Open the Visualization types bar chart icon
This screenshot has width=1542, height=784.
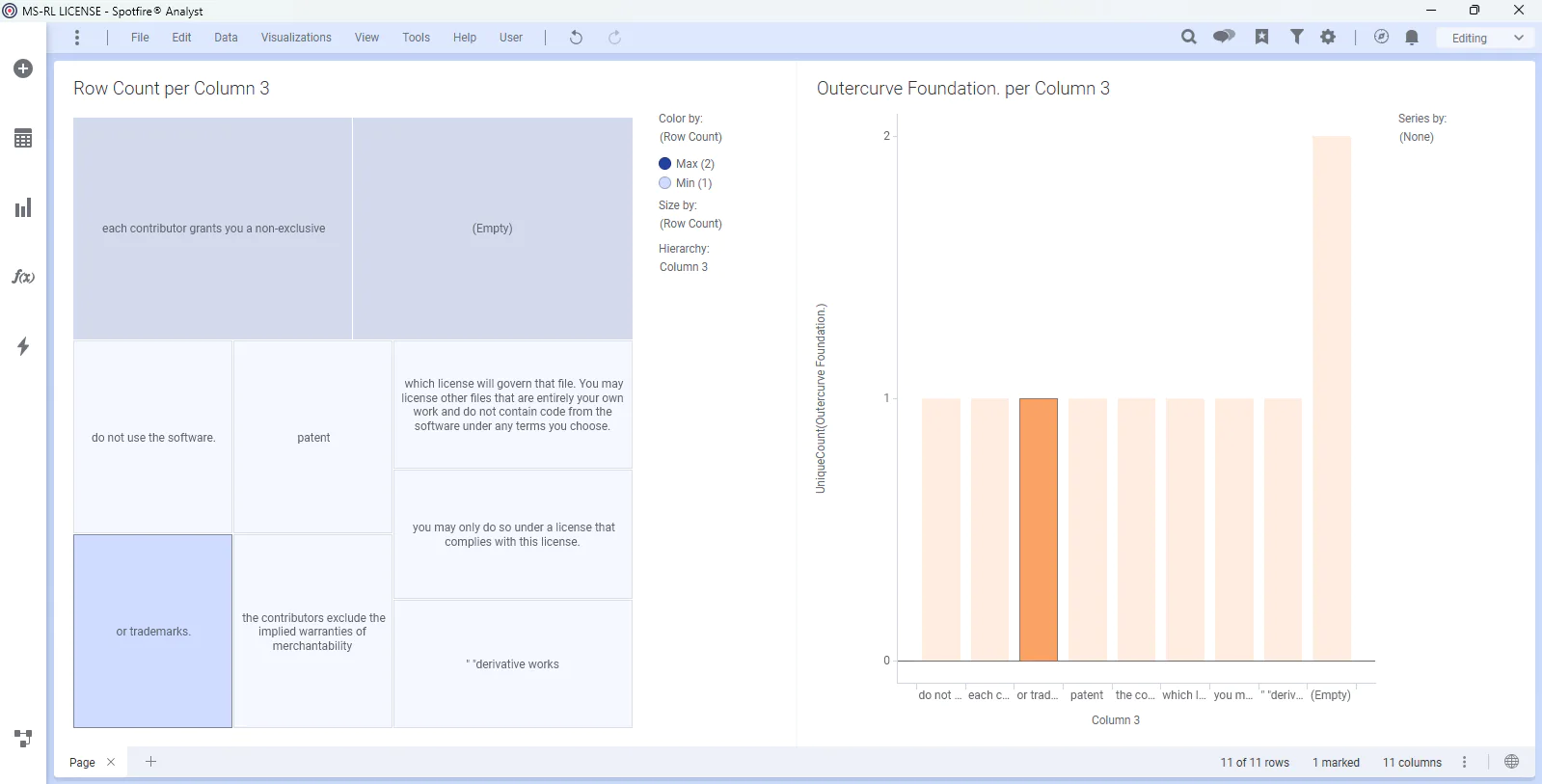(x=23, y=207)
